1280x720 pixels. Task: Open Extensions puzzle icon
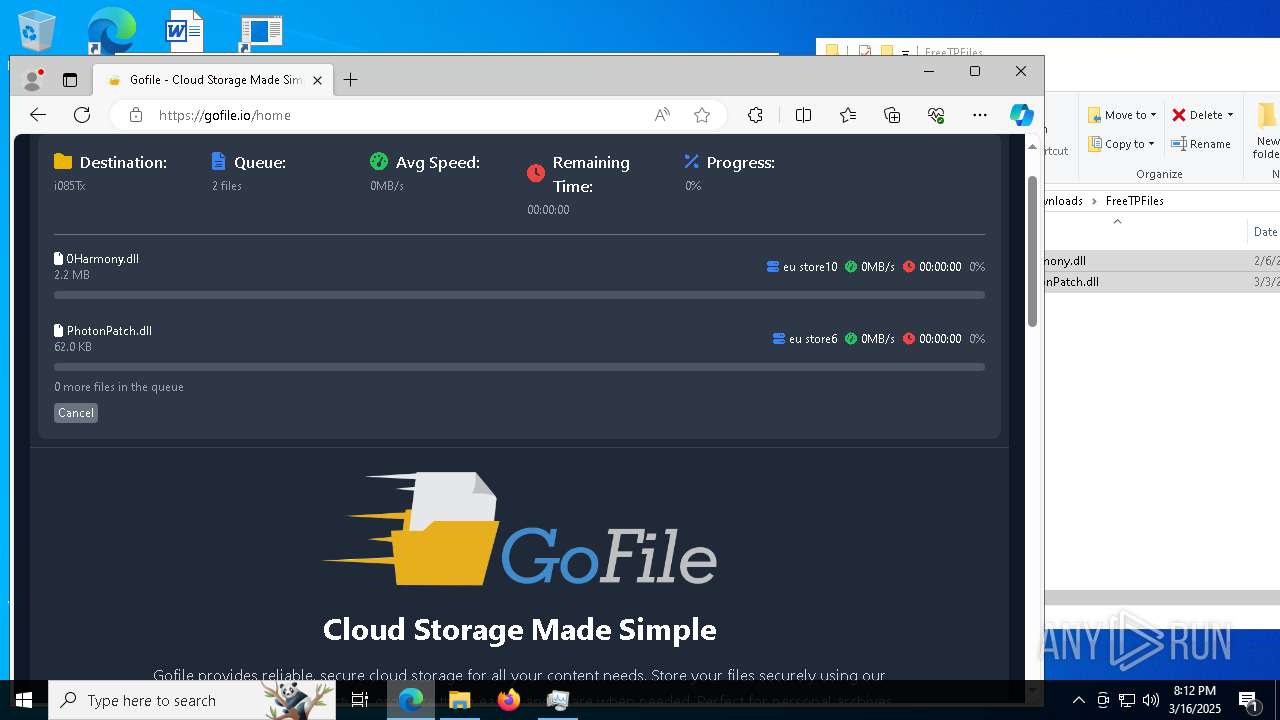755,115
